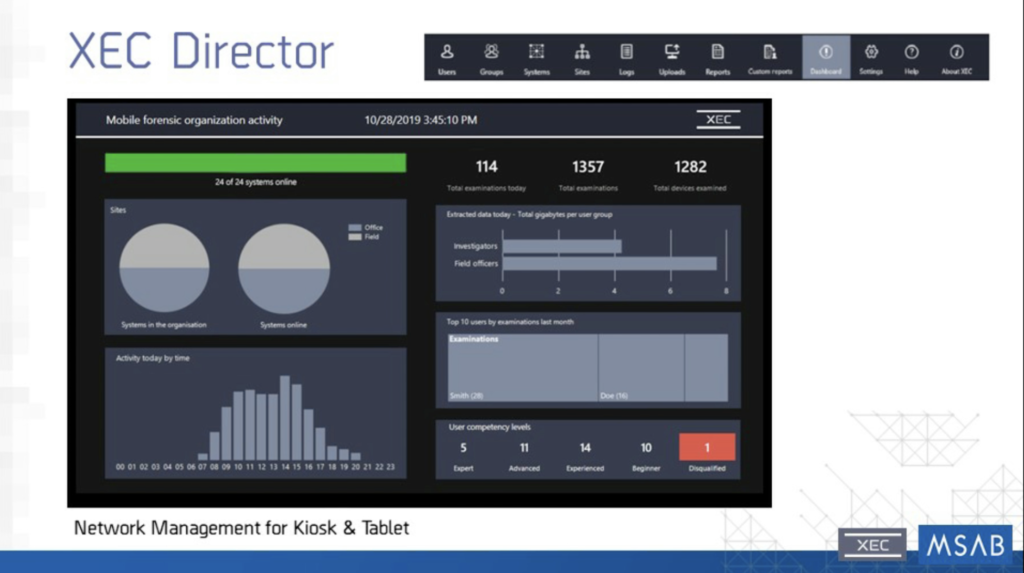
Task: Click the Office legend color swatch
Action: (x=355, y=227)
